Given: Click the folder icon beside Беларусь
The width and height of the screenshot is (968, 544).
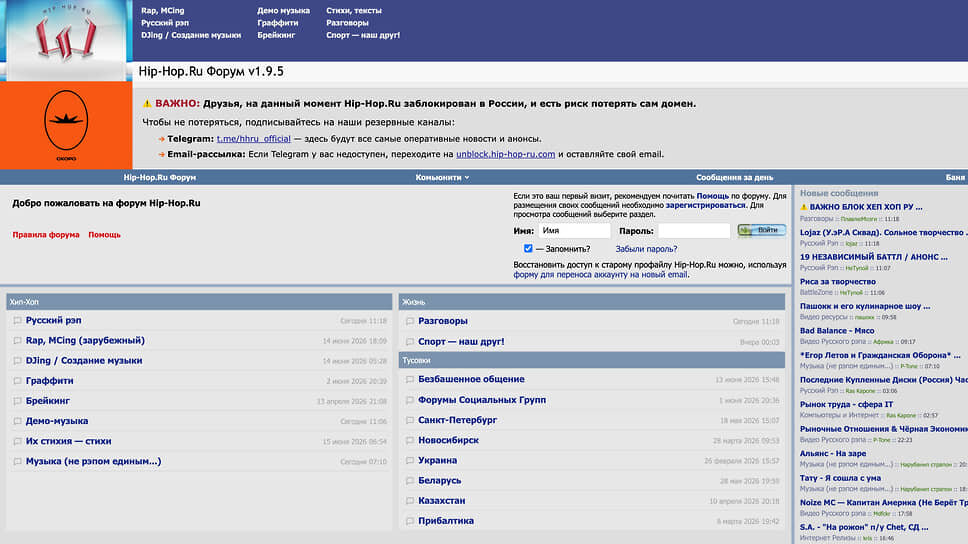Looking at the screenshot, I should coord(410,481).
